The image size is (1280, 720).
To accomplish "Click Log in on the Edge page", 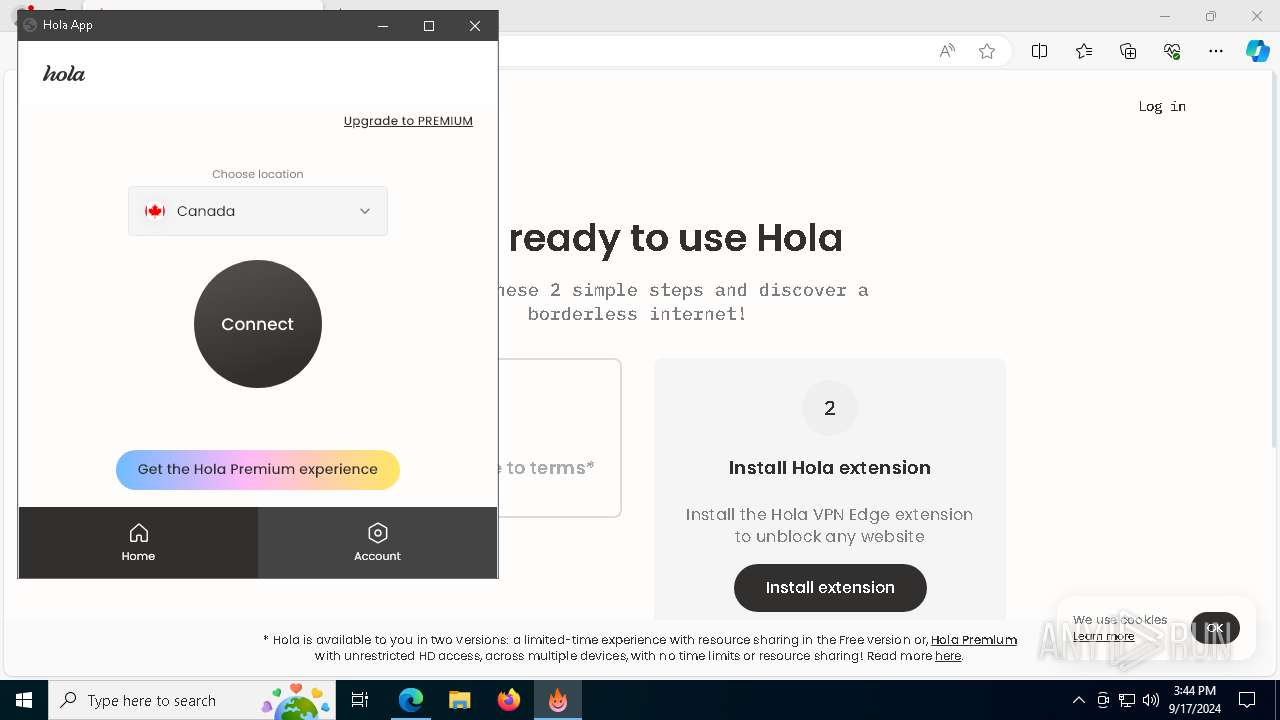I will click(1162, 106).
